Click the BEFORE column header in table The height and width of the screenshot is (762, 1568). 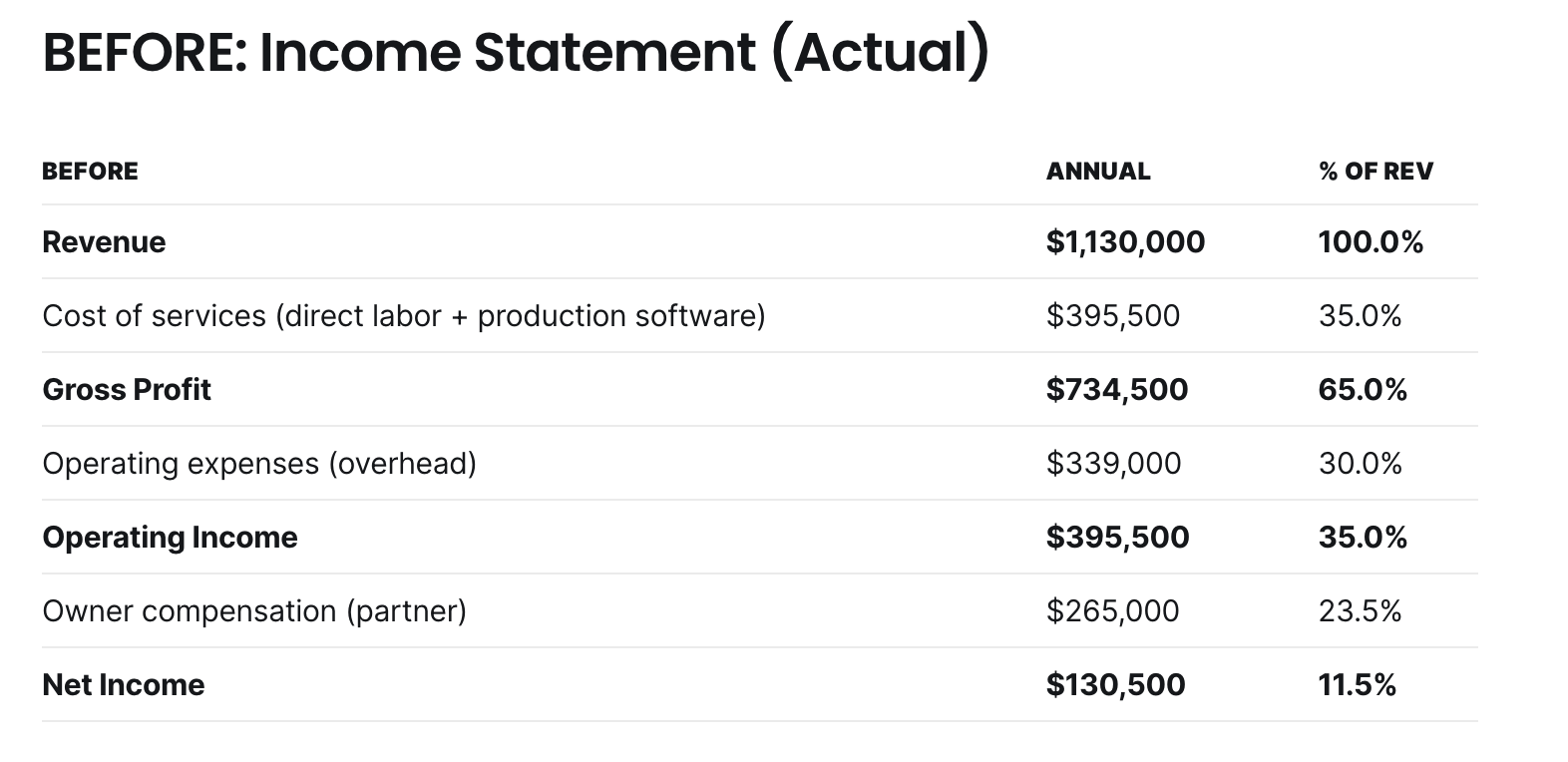pyautogui.click(x=90, y=172)
